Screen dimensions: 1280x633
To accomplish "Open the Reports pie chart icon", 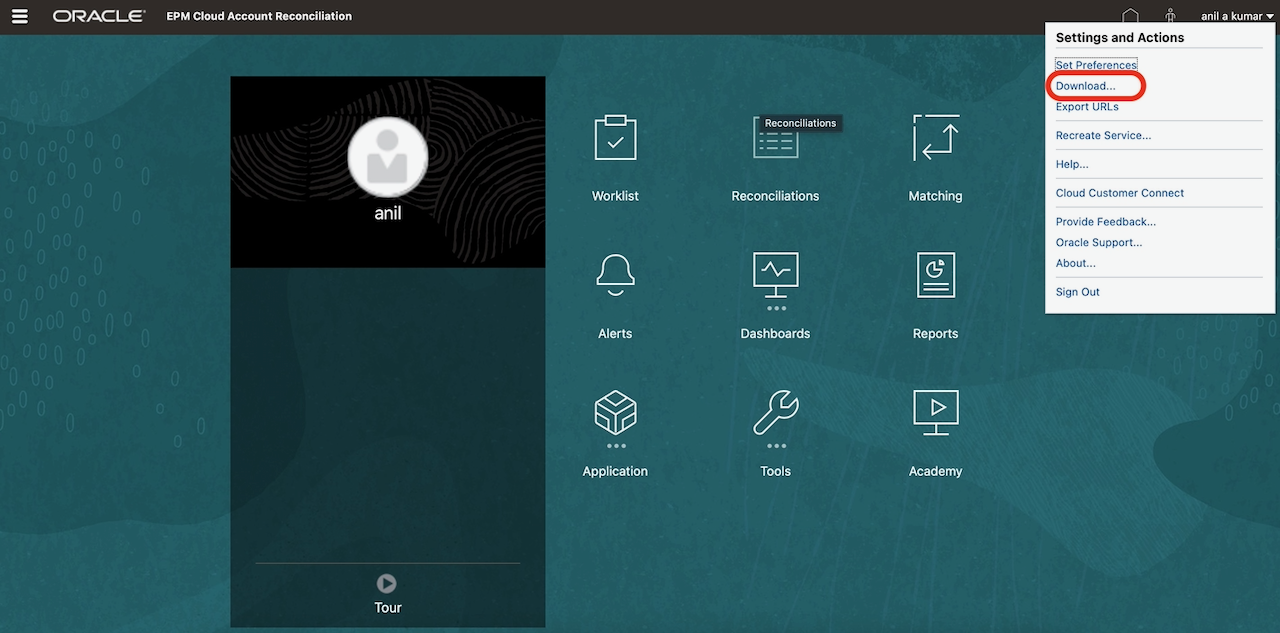I will coord(935,275).
